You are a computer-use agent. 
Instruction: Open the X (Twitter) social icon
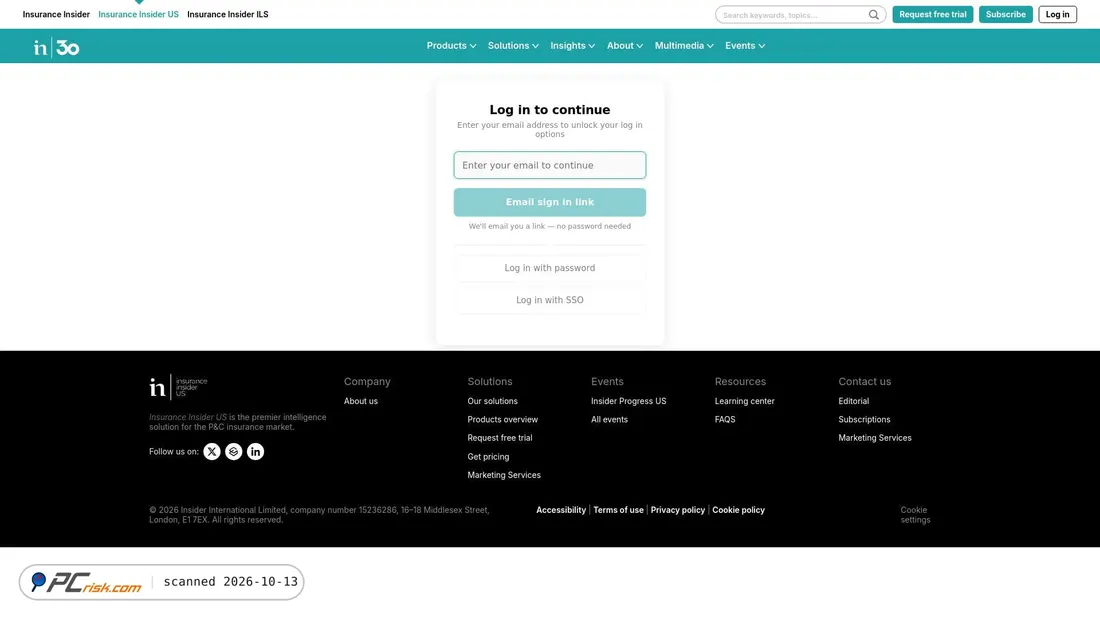pos(212,452)
